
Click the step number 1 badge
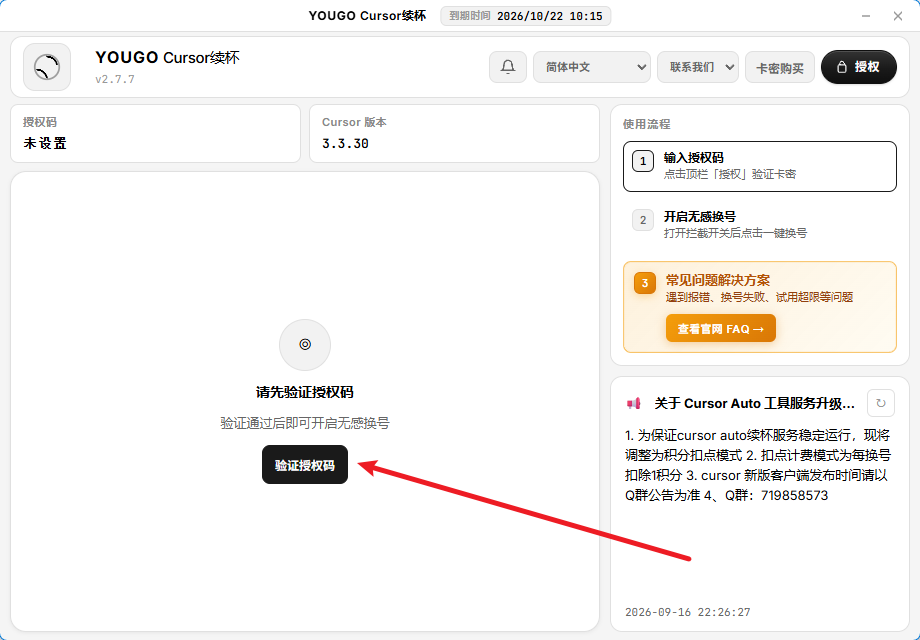point(642,161)
